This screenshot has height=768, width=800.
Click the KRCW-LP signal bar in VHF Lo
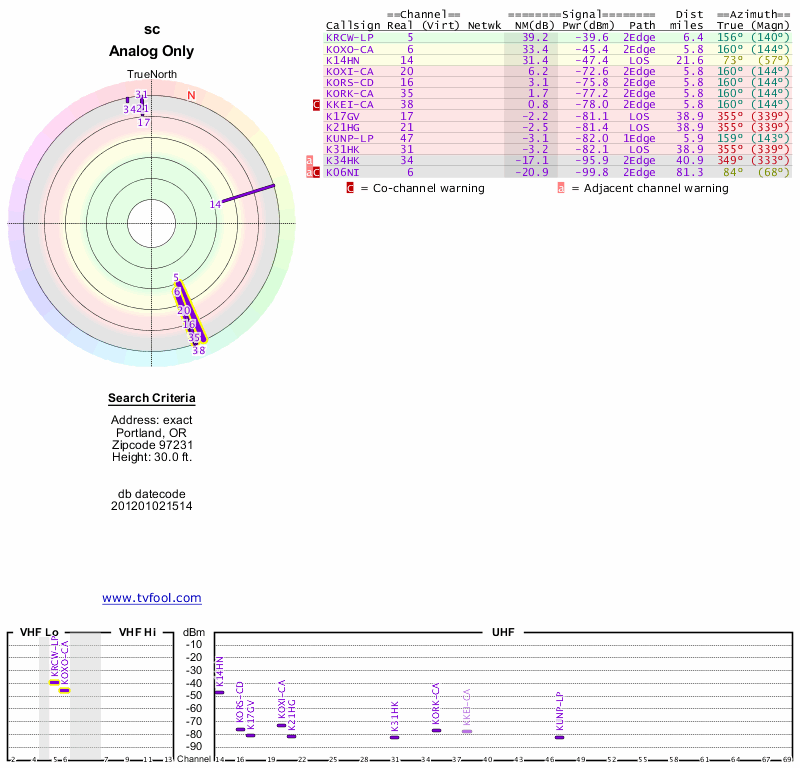55,682
